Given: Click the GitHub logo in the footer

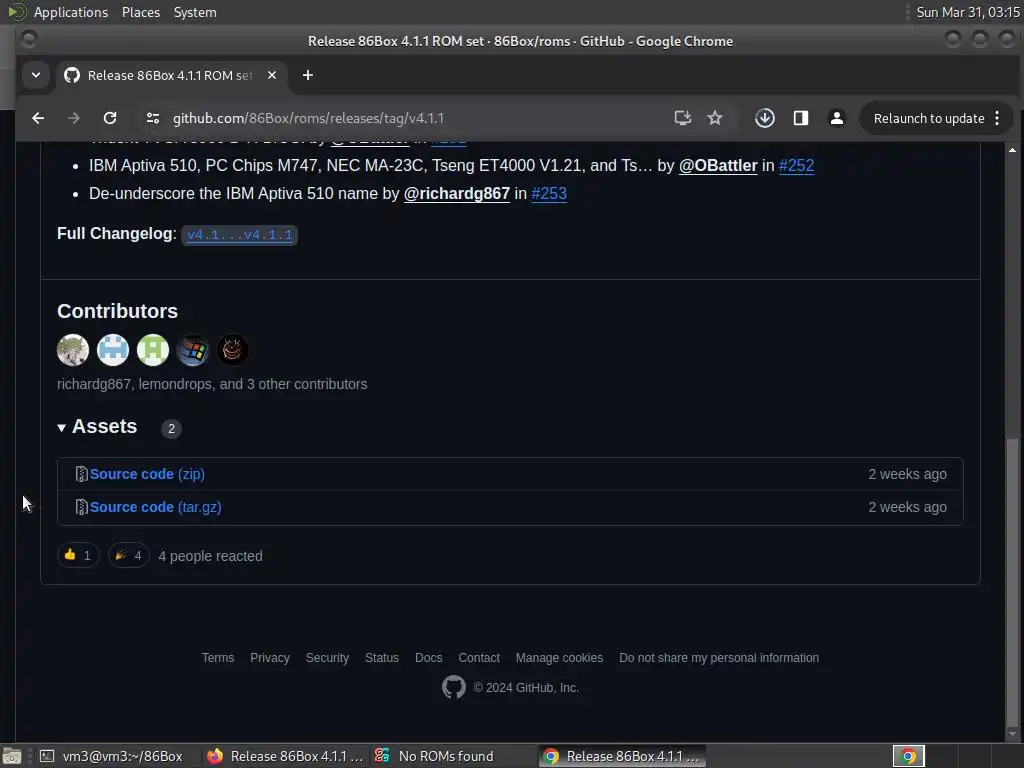Looking at the screenshot, I should (454, 687).
